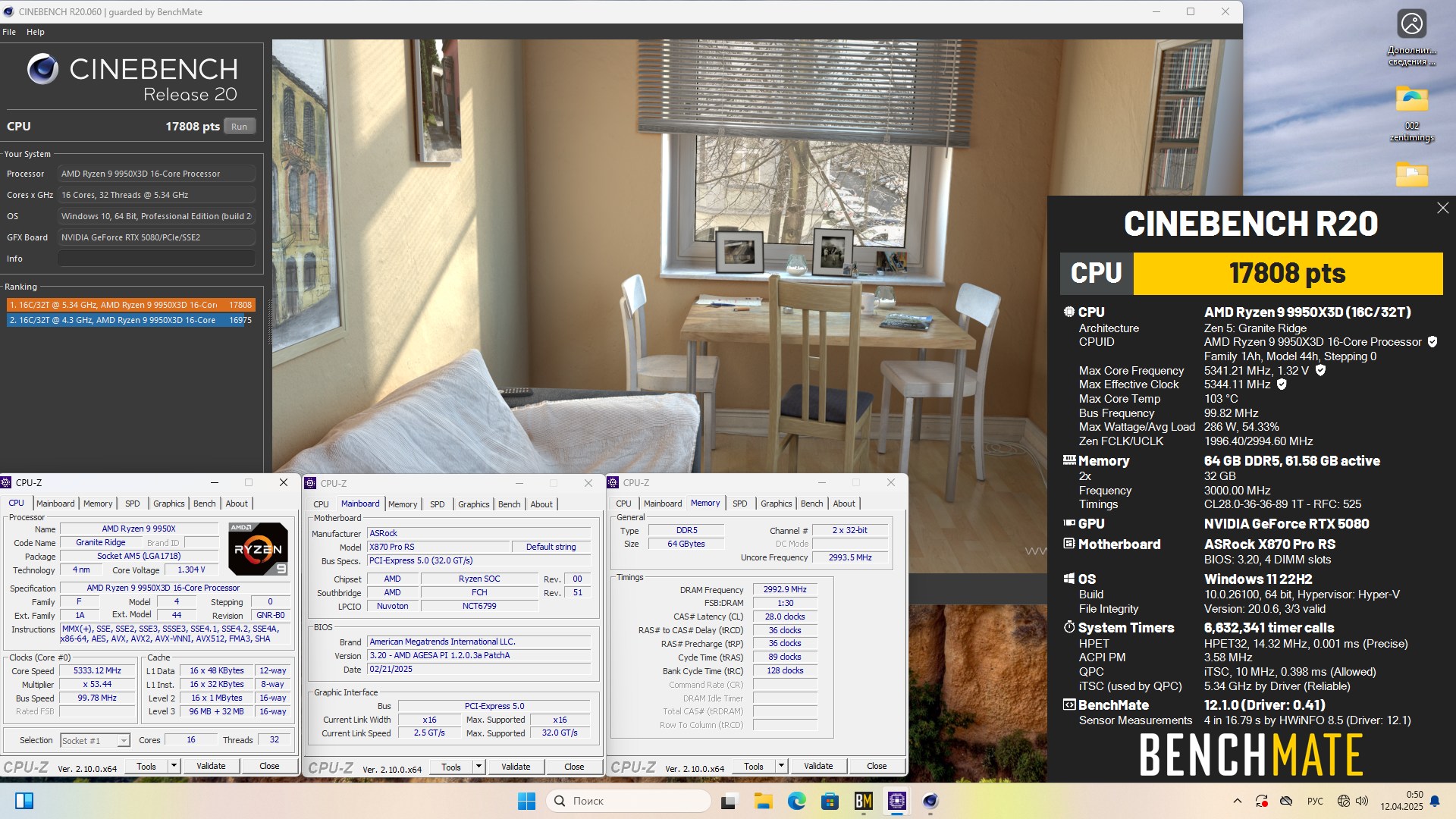The height and width of the screenshot is (819, 1456).
Task: Open Tools dropdown arrow in middle CPU-Z window
Action: pos(479,767)
